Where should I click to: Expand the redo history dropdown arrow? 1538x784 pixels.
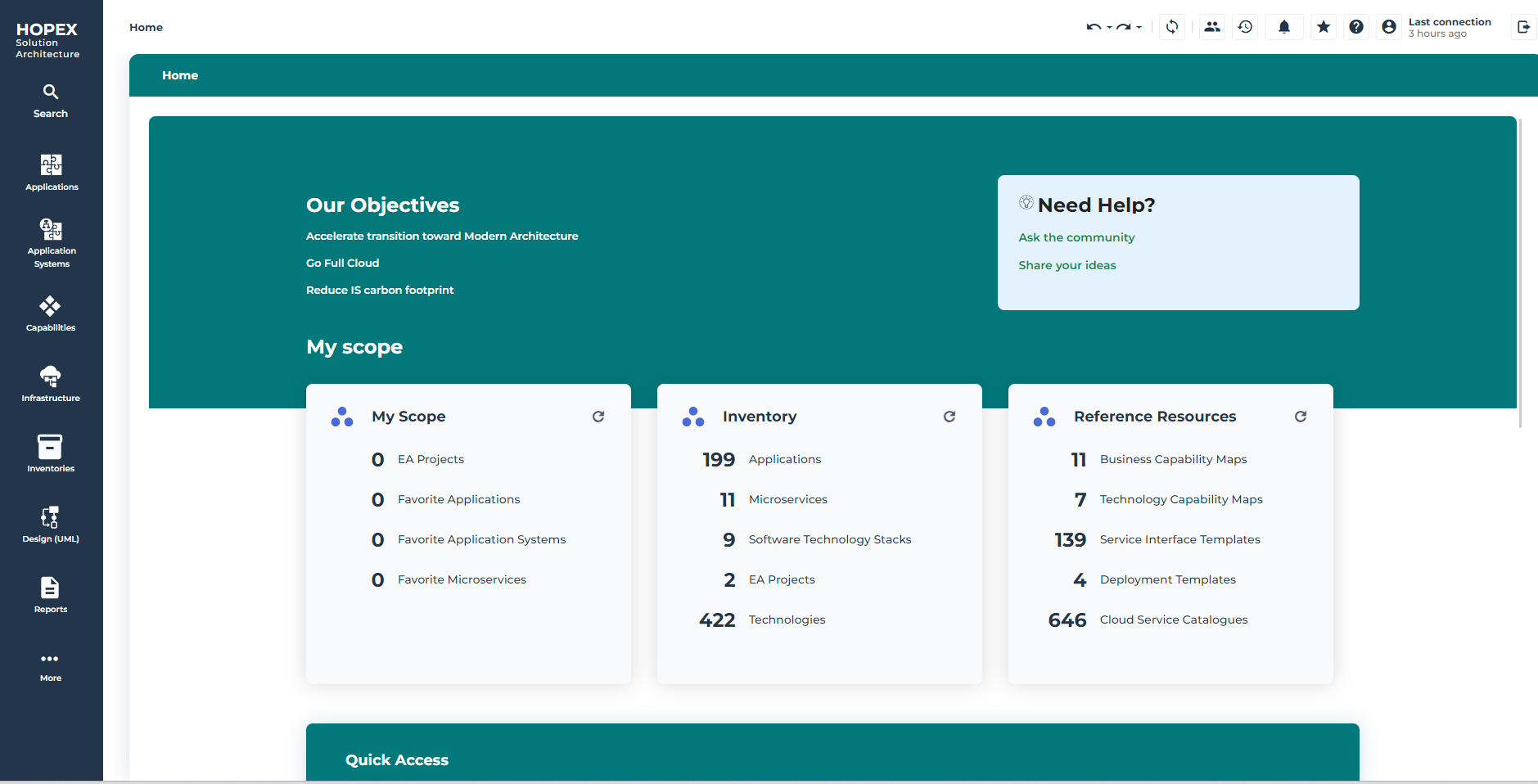tap(1139, 28)
